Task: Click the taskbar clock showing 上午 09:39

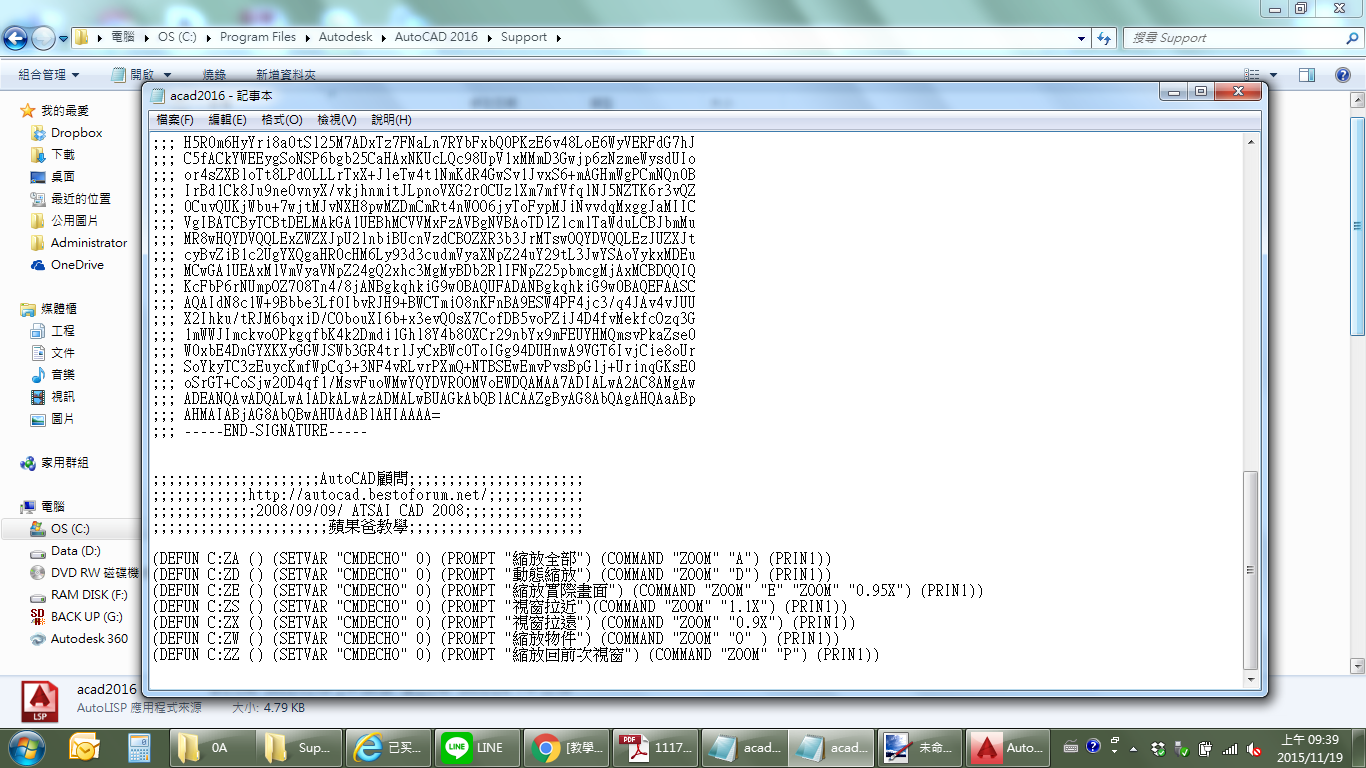Action: click(x=1310, y=747)
